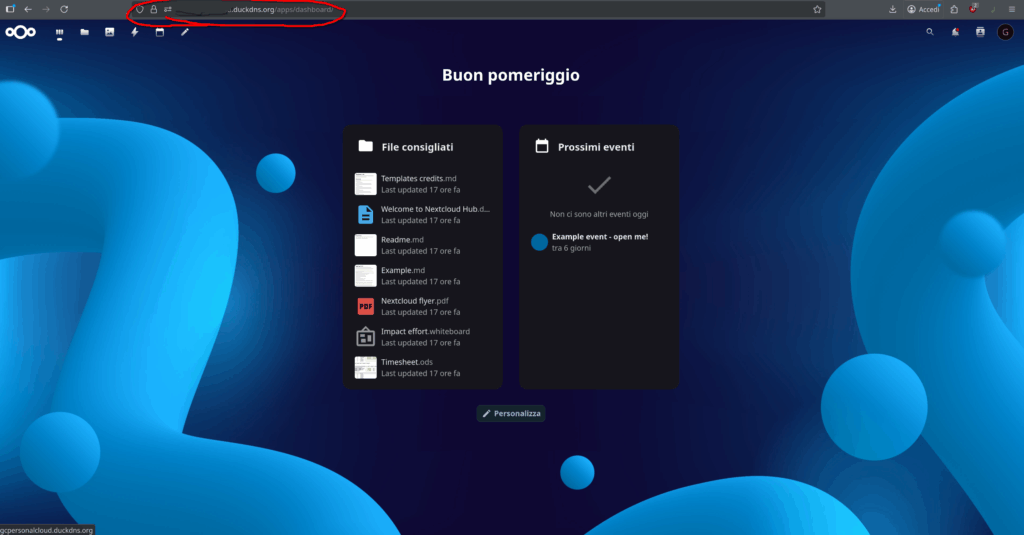Click the Firefox Accedi account button
The image size is (1024, 535).
coord(922,9)
